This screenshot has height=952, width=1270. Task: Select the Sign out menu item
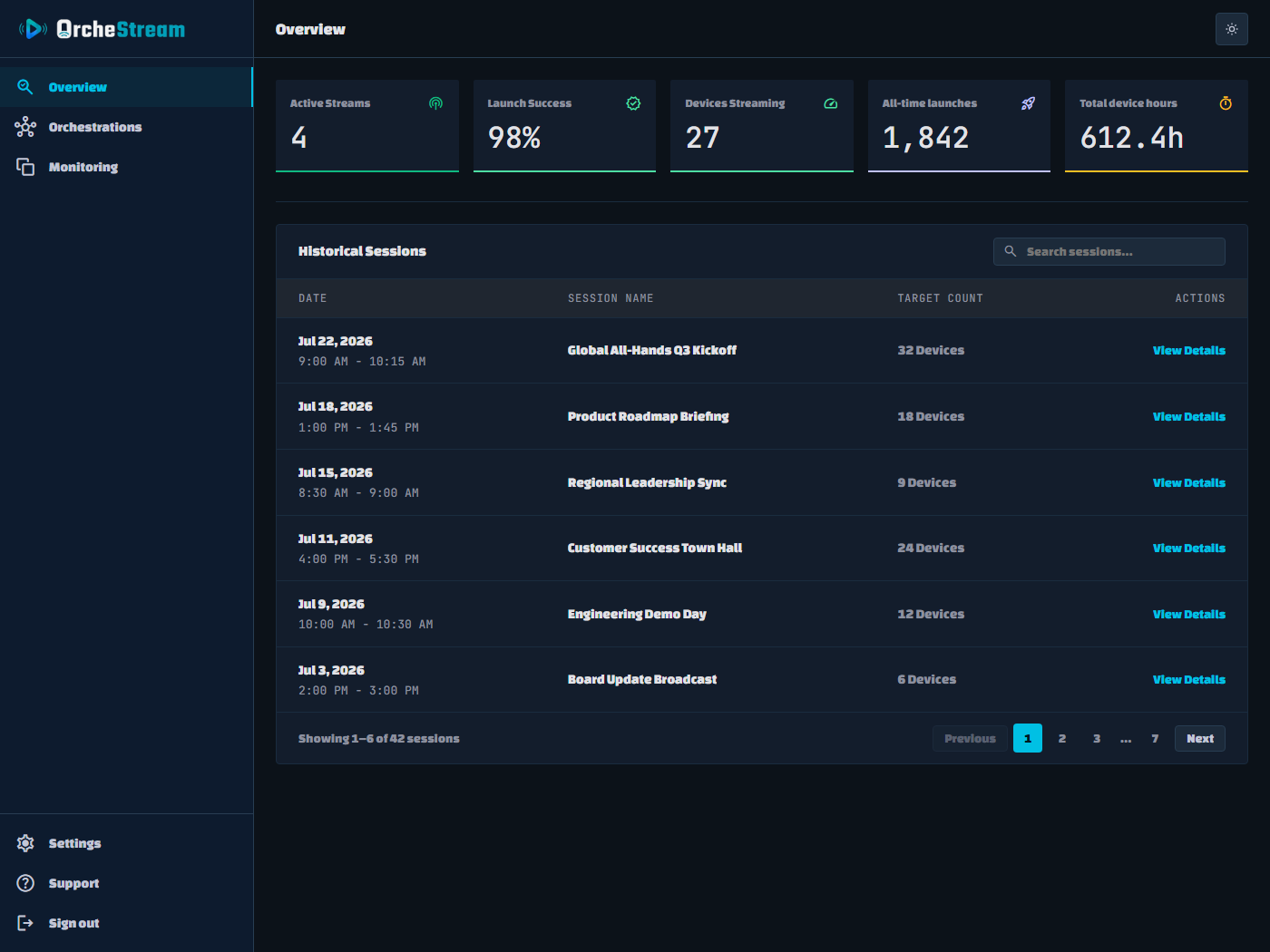tap(126, 923)
